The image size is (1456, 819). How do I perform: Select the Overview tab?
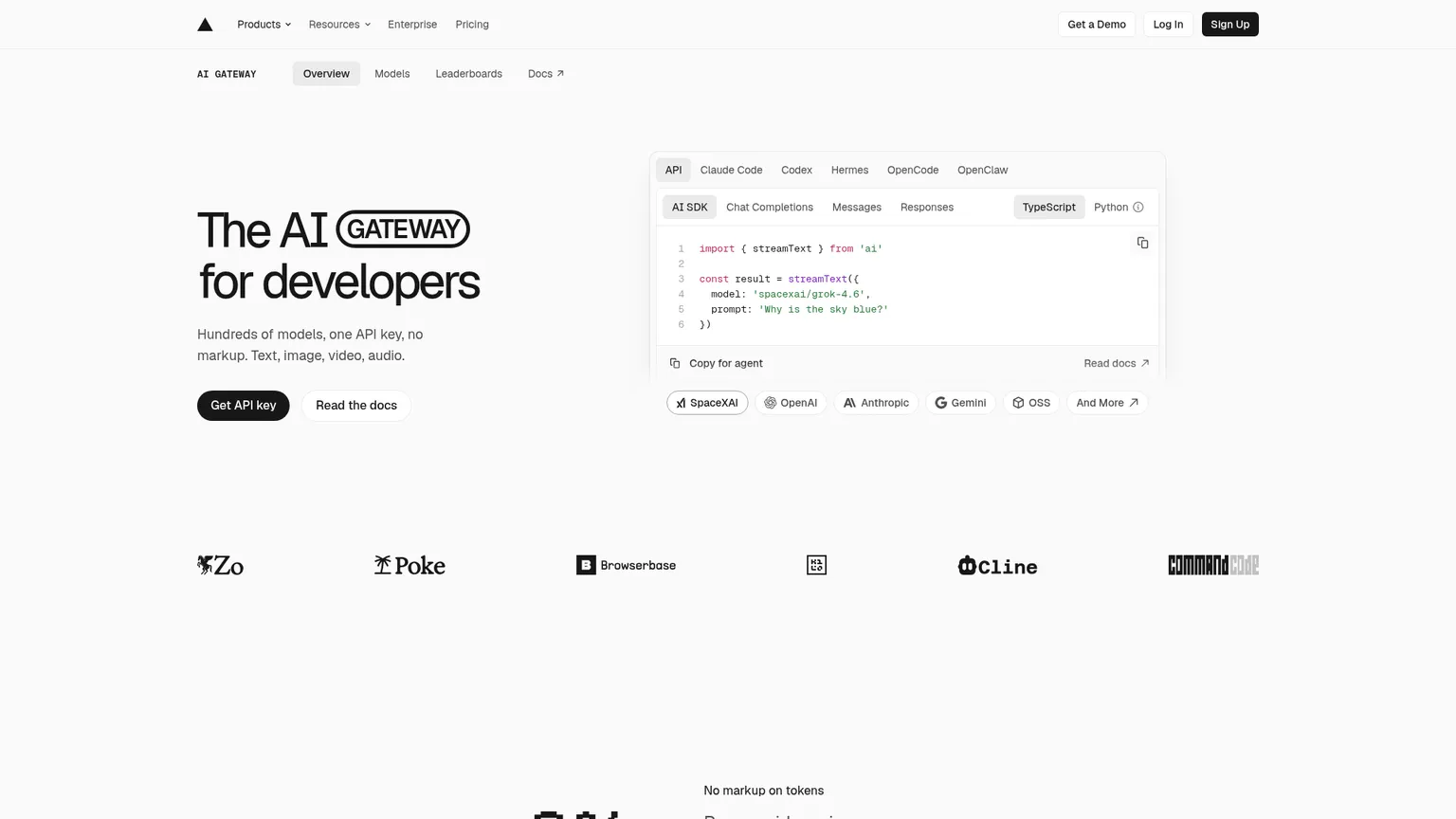click(326, 74)
